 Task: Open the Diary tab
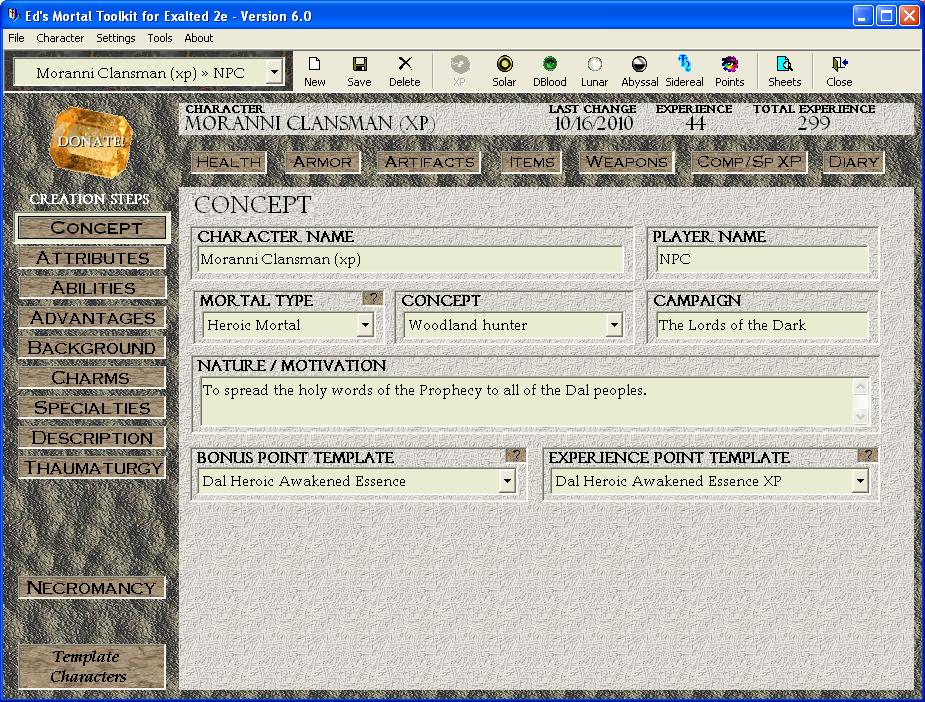[x=853, y=162]
